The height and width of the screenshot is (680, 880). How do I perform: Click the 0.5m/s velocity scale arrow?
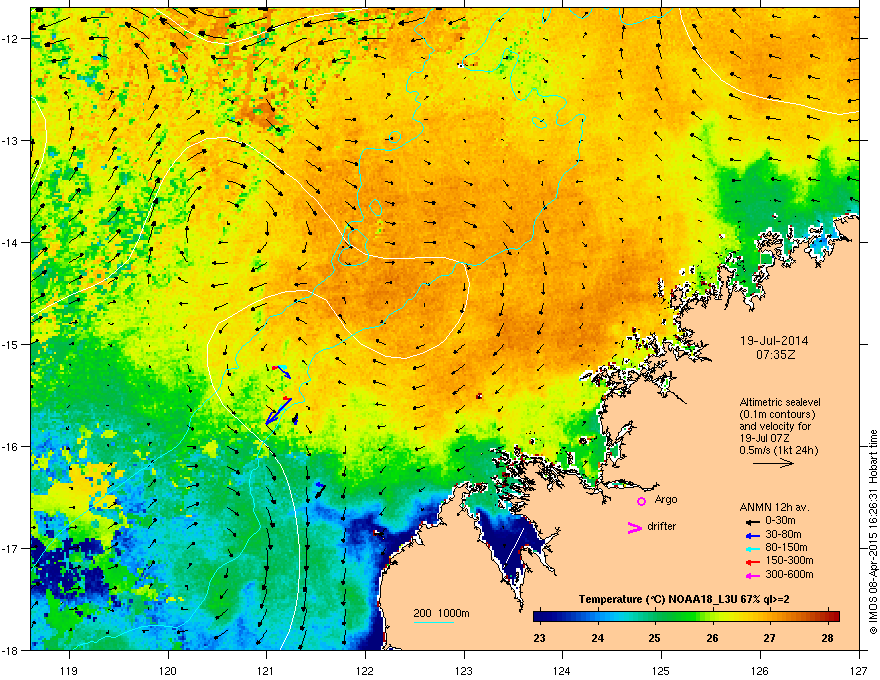[773, 463]
